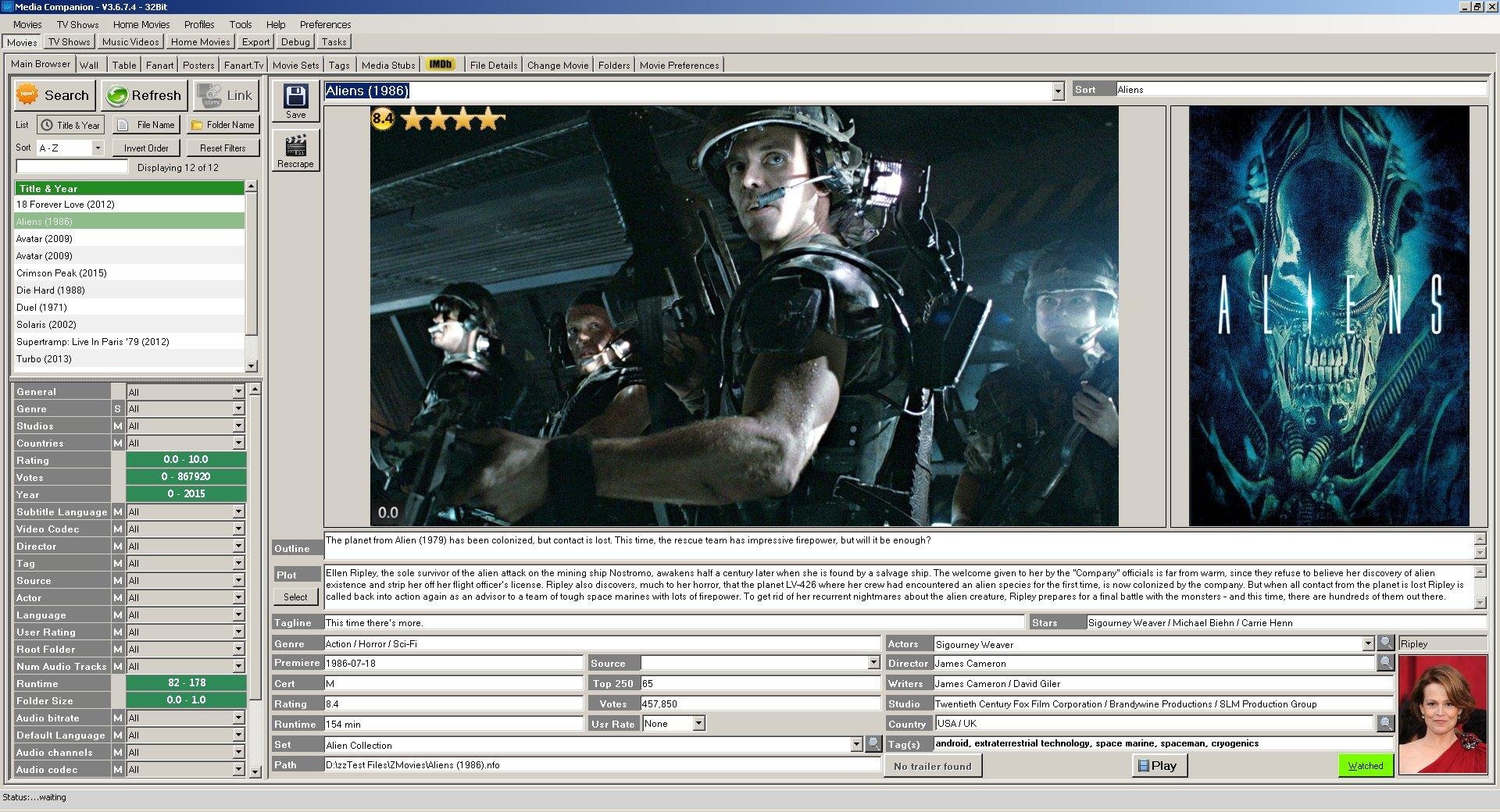Switch to the Fanart tab
Image resolution: width=1500 pixels, height=812 pixels.
click(159, 65)
